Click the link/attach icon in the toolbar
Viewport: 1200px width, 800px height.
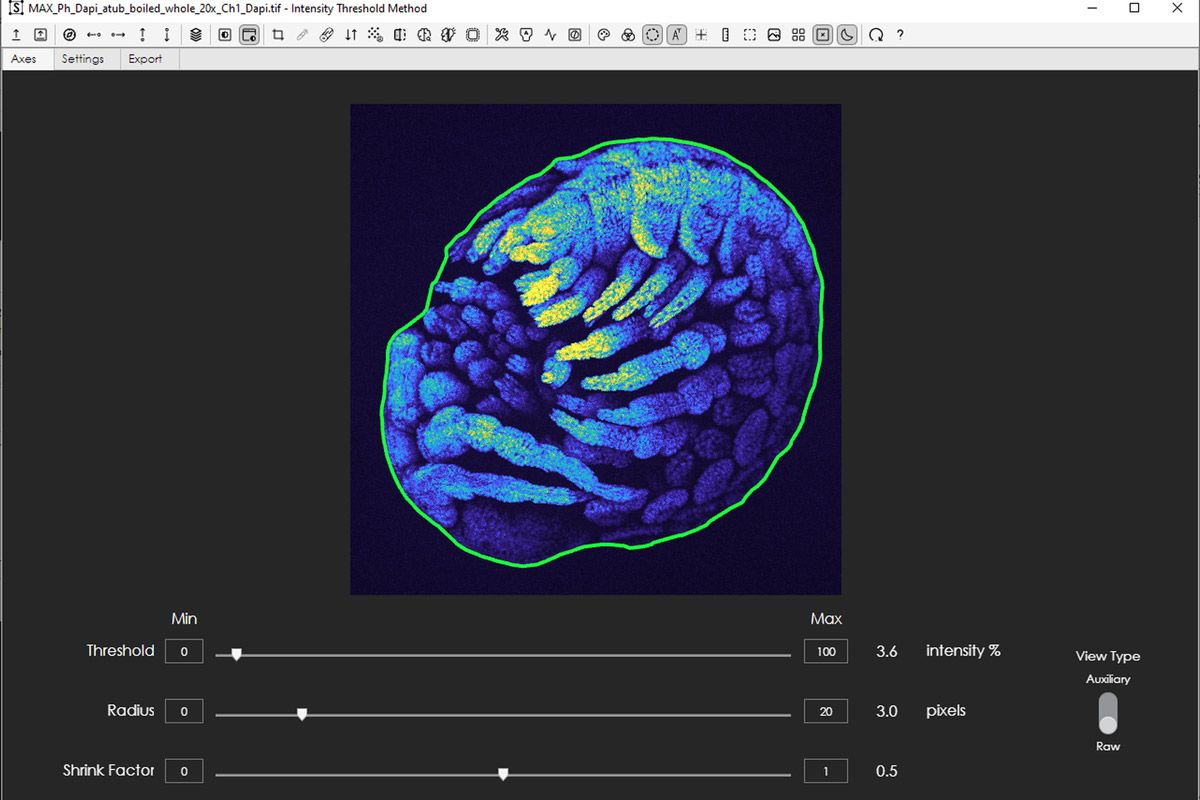pyautogui.click(x=325, y=34)
